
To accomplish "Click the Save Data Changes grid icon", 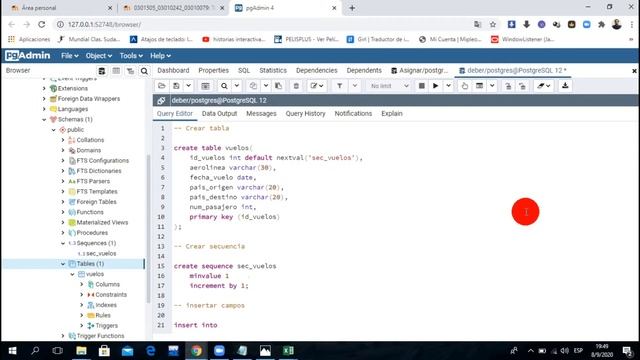I will (205, 86).
